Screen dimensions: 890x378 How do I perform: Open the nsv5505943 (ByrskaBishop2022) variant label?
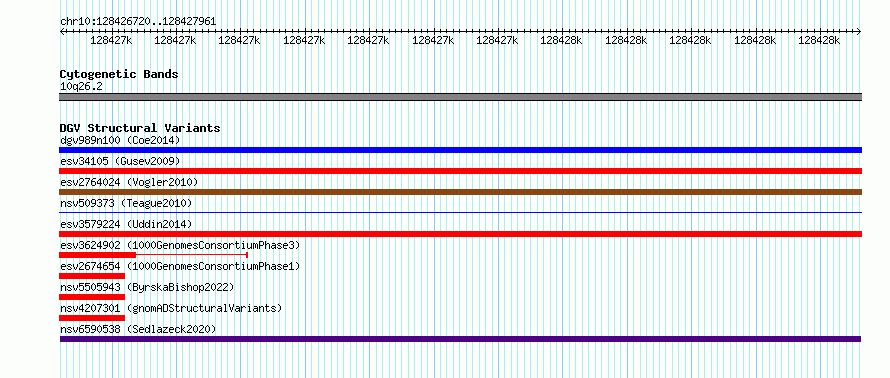[147, 287]
